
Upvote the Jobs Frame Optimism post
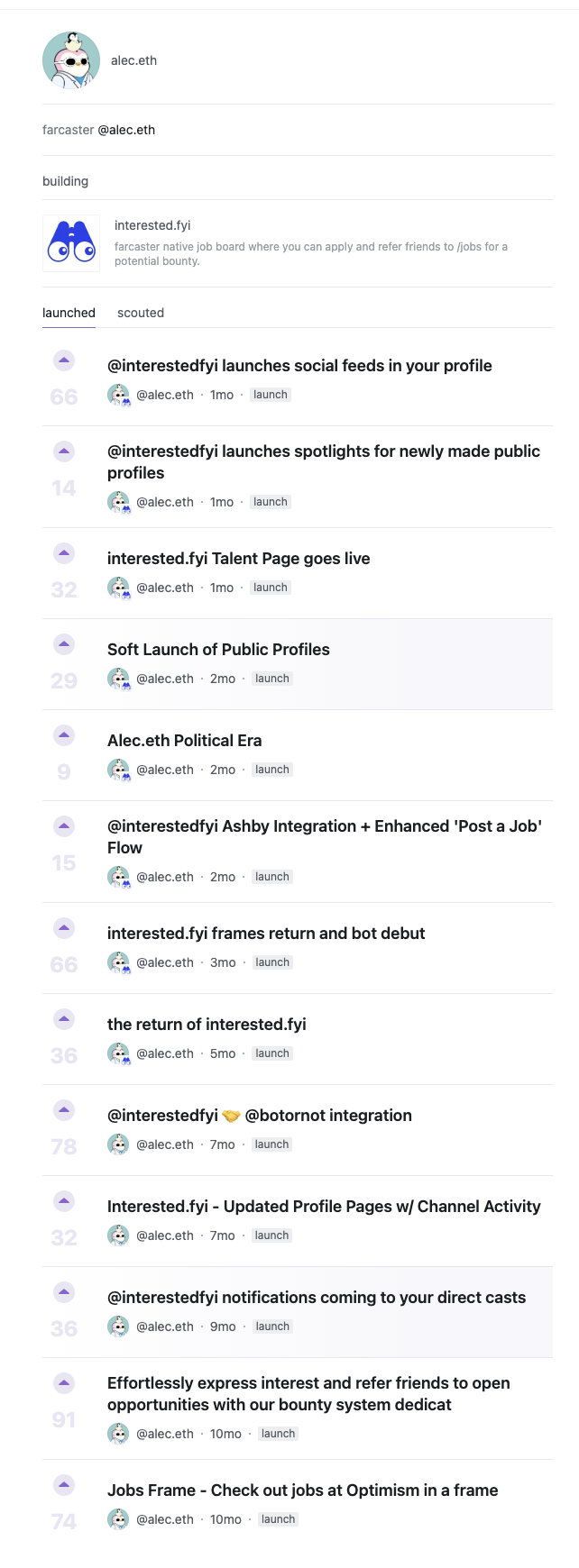pos(64,1485)
